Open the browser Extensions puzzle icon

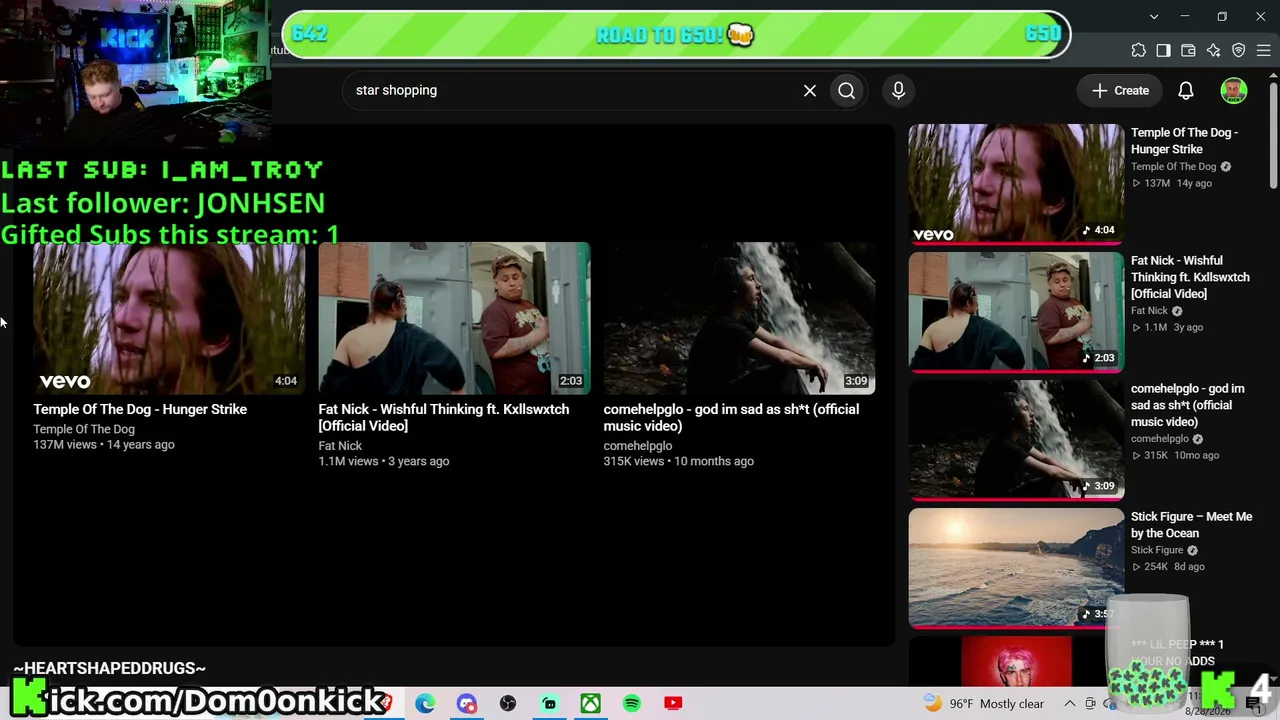click(1139, 50)
